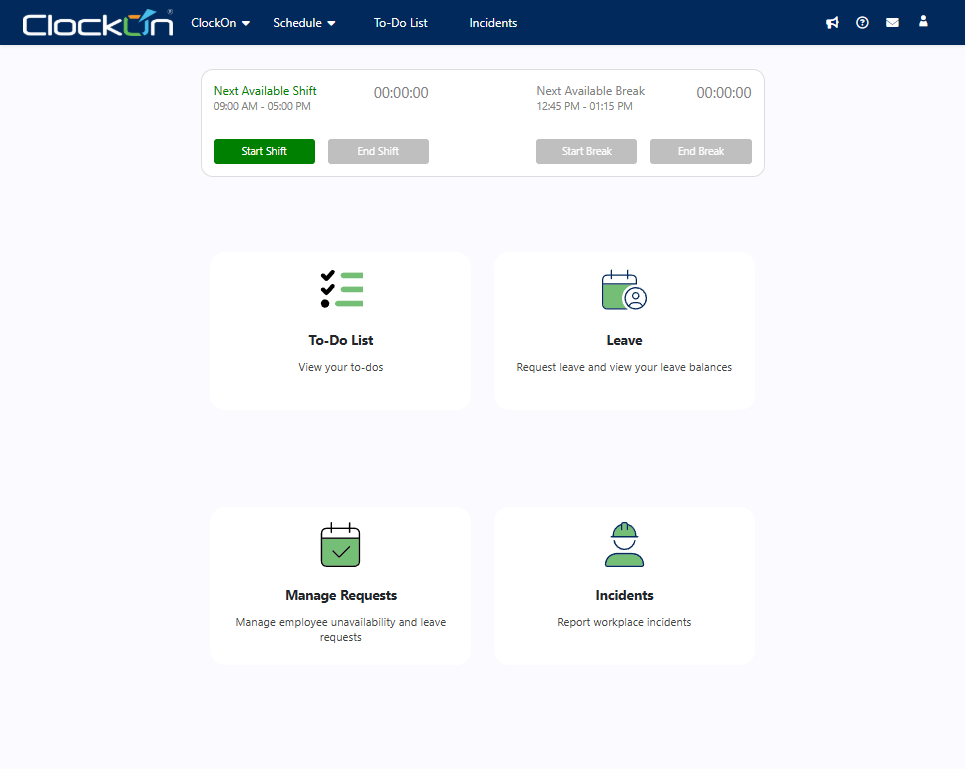This screenshot has width=966, height=769.
Task: Open the Leave card title
Action: (x=624, y=340)
